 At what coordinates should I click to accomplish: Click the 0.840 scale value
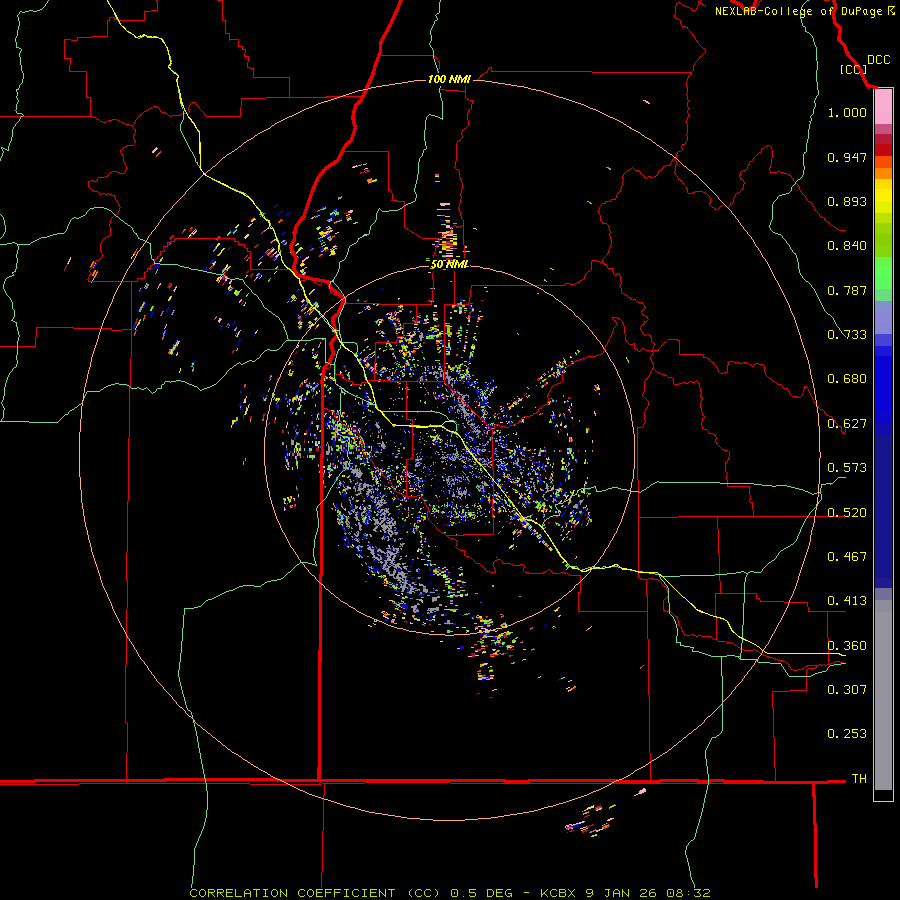point(847,246)
